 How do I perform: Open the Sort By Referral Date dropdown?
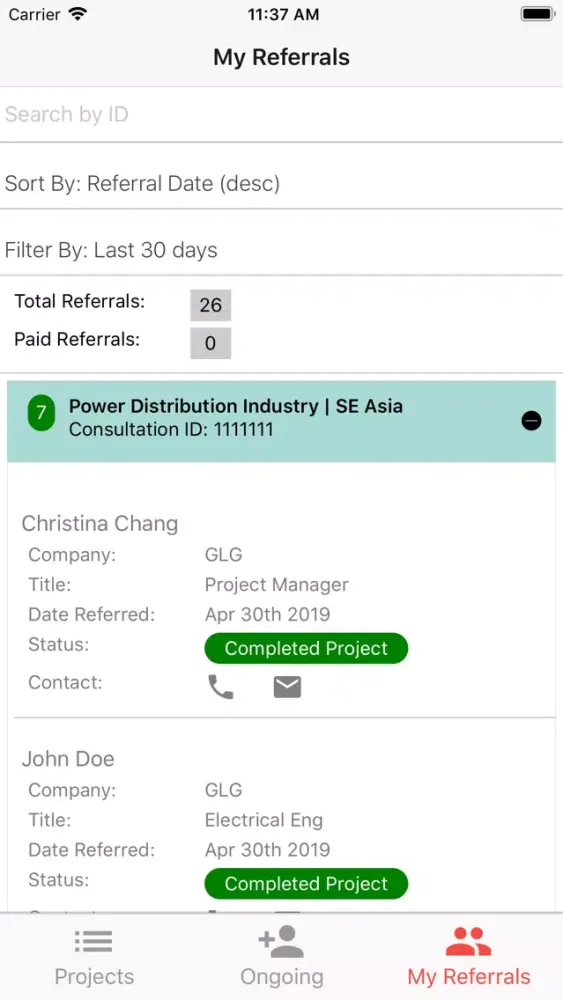coord(281,184)
